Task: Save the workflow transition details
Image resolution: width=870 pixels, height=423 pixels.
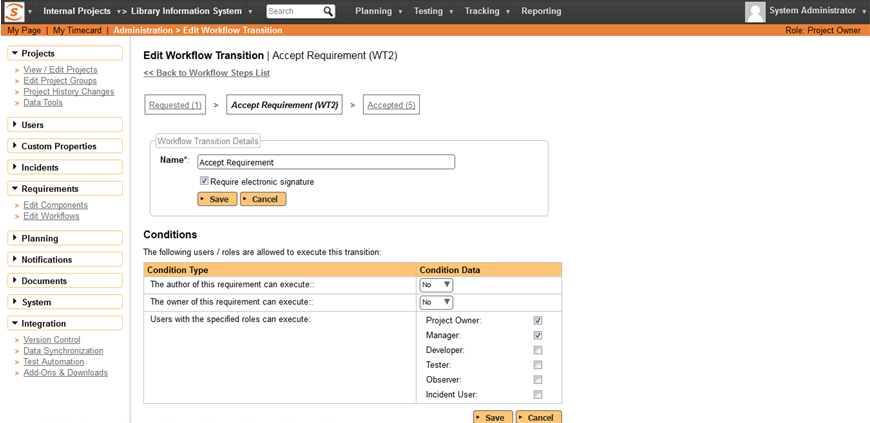Action: [217, 199]
